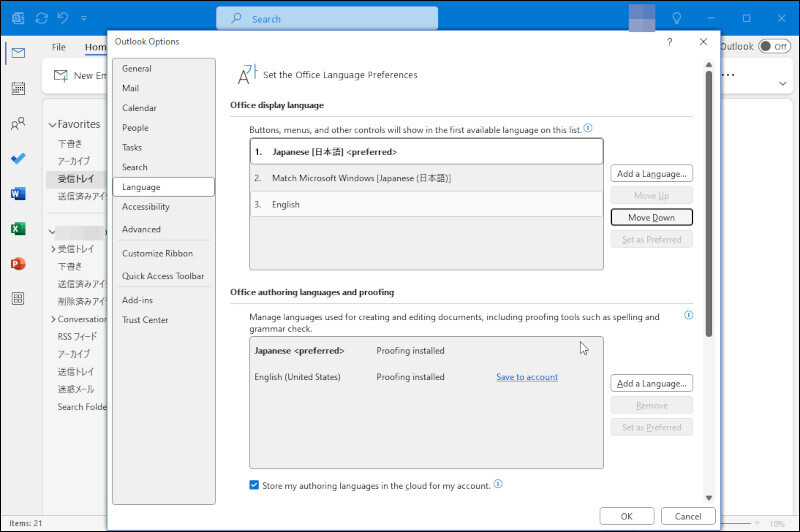
Task: Select Search options category
Action: pyautogui.click(x=163, y=167)
